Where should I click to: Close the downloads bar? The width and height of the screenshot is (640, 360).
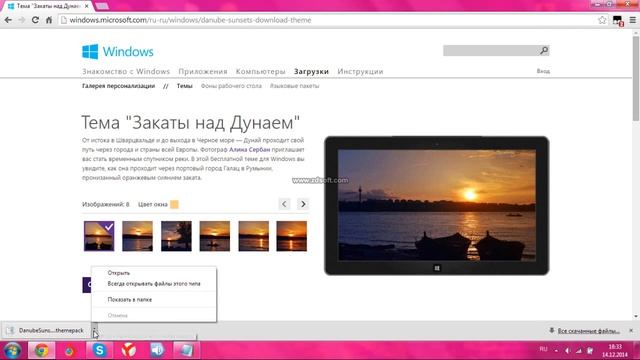point(631,330)
